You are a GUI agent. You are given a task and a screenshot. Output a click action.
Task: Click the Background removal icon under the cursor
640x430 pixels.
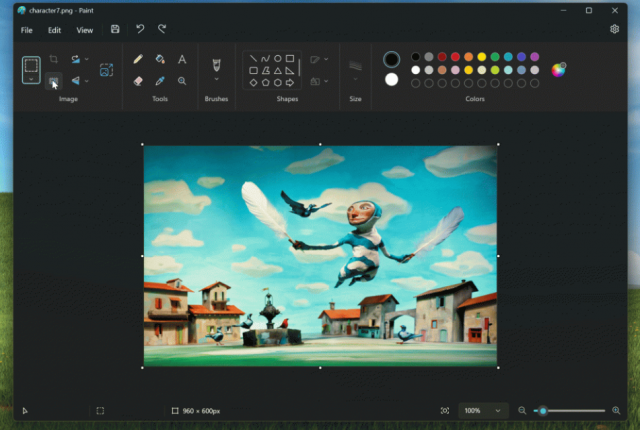[x=53, y=81]
